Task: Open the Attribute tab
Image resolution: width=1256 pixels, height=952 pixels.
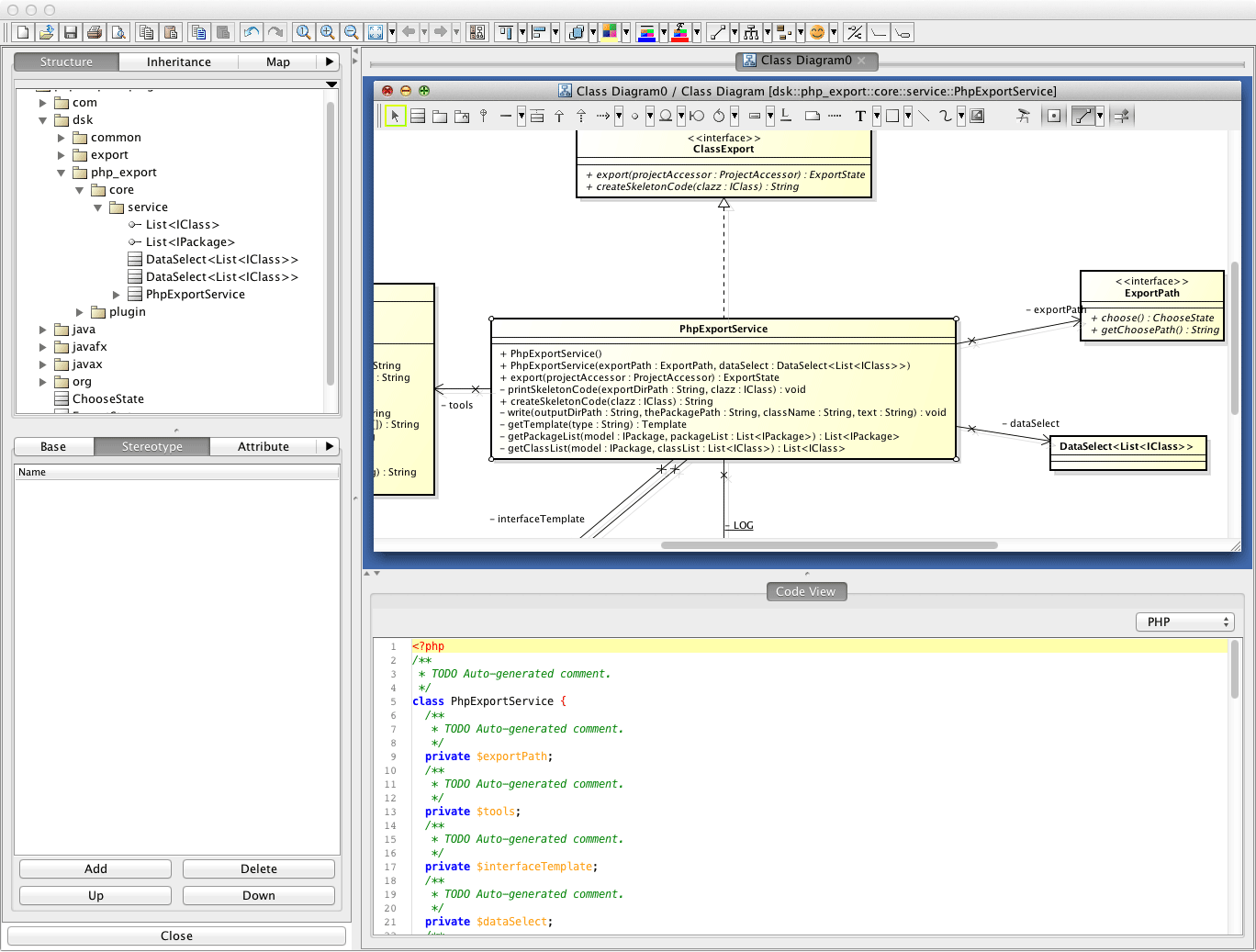Action: click(x=263, y=446)
